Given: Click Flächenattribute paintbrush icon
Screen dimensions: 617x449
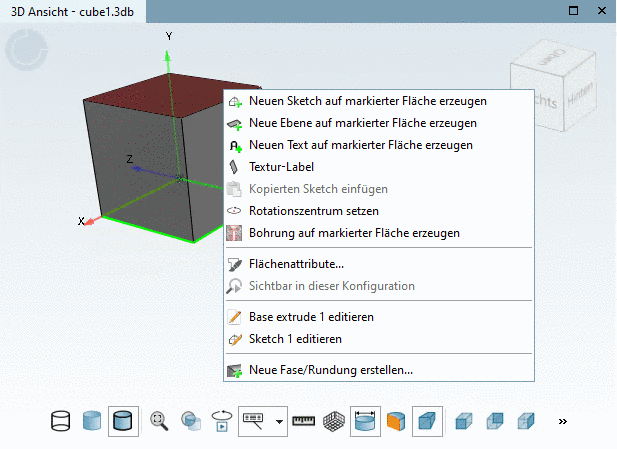Looking at the screenshot, I should pos(235,264).
